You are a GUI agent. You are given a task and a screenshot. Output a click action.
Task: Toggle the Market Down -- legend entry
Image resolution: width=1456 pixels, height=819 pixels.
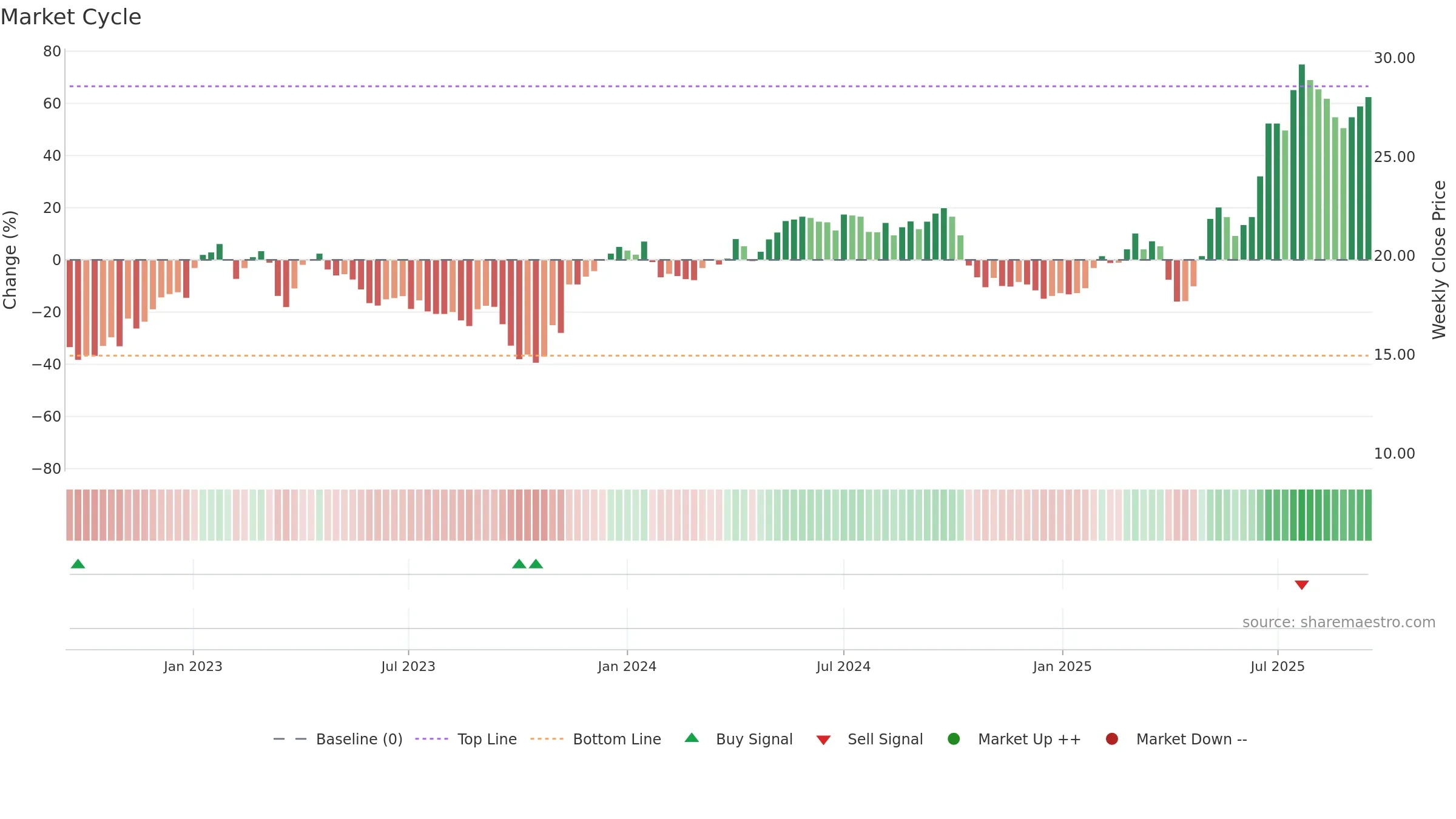tap(1176, 739)
